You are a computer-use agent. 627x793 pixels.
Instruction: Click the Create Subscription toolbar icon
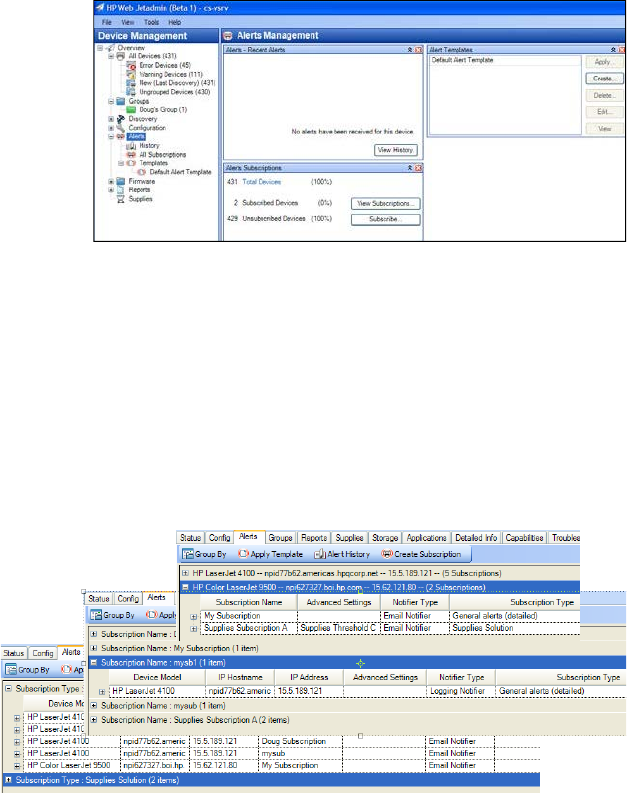tap(387, 554)
